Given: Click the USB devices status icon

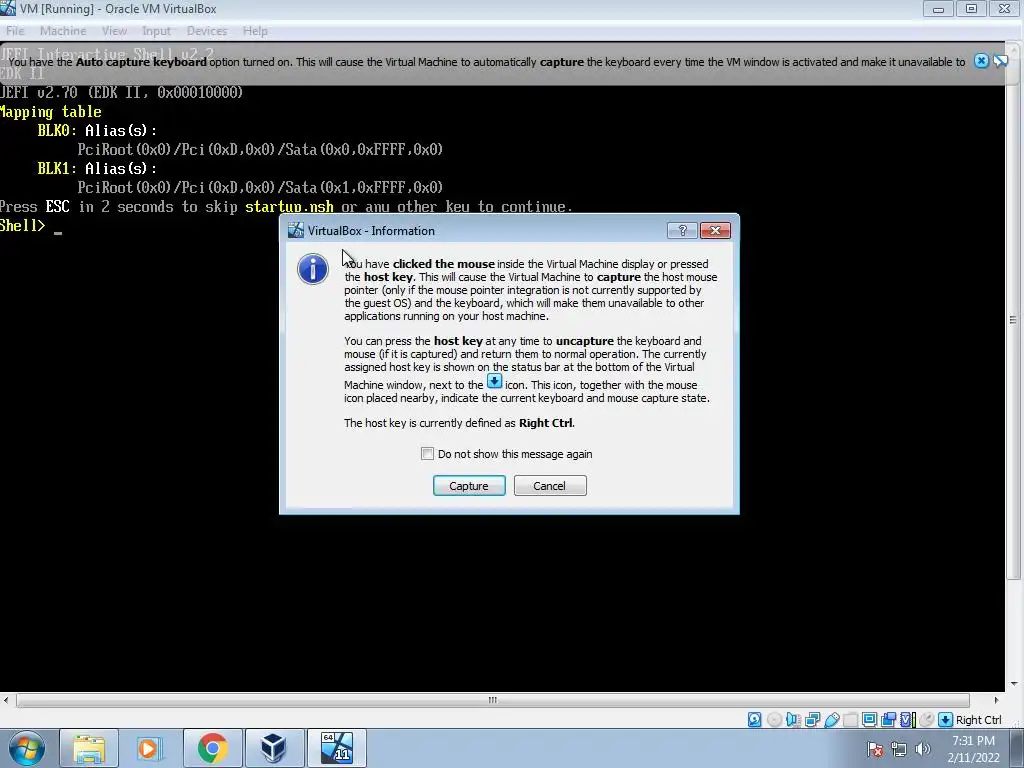Looking at the screenshot, I should click(x=831, y=720).
